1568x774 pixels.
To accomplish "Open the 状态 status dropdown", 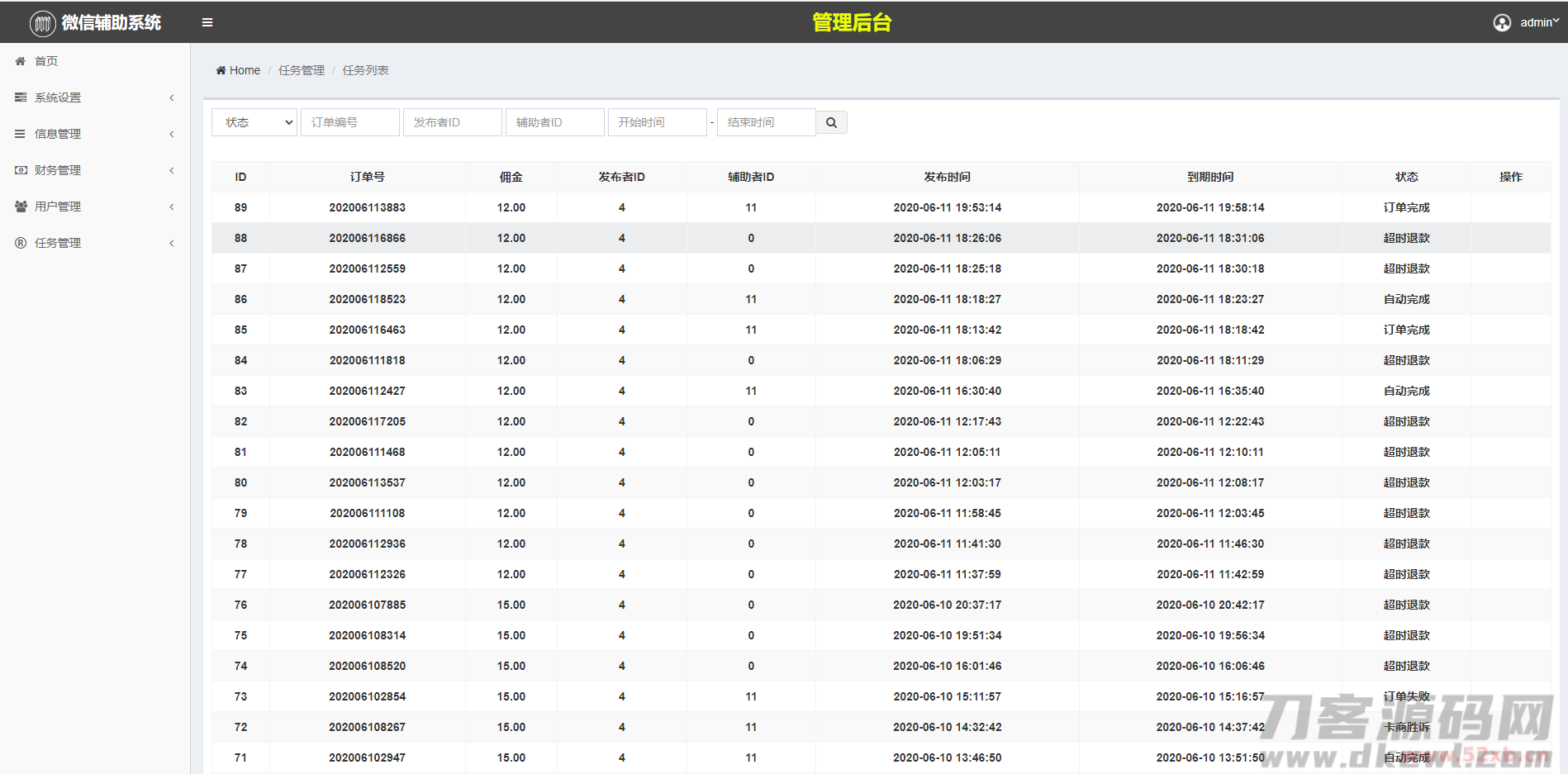I will (x=254, y=122).
